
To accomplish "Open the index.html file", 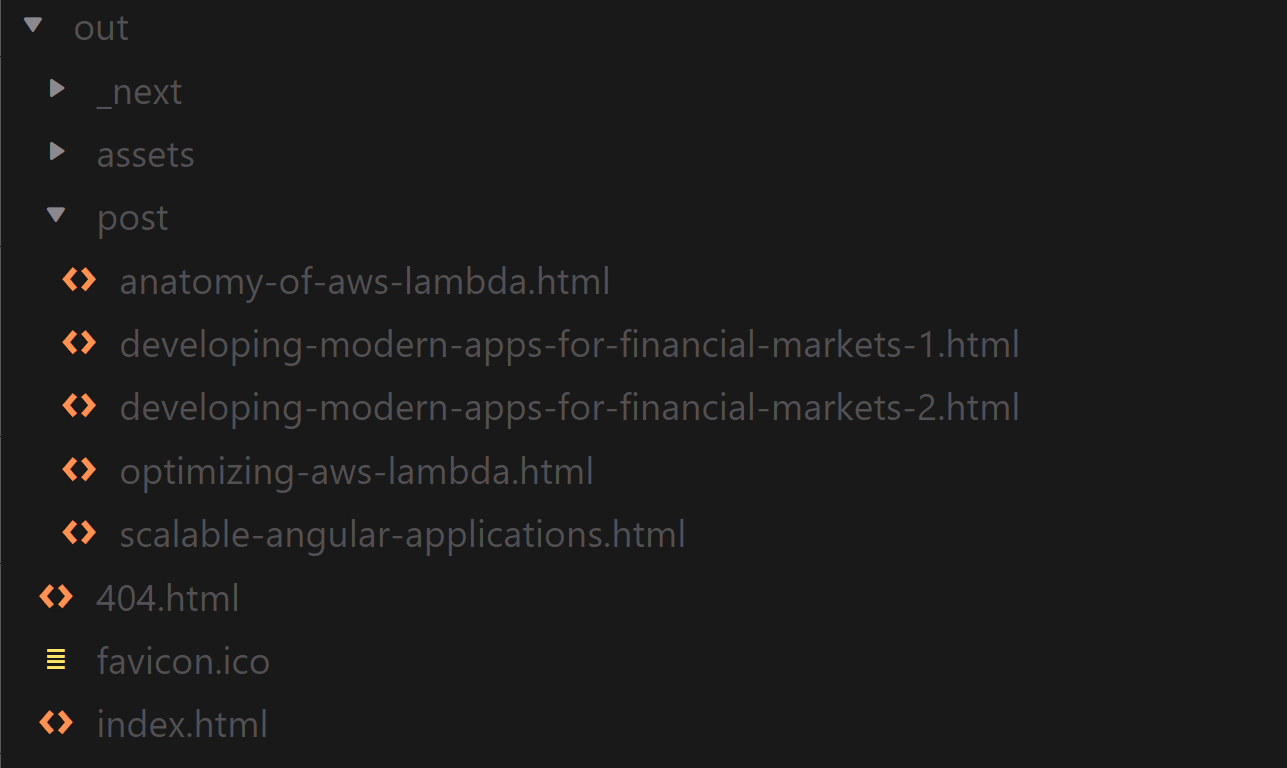I will point(182,724).
